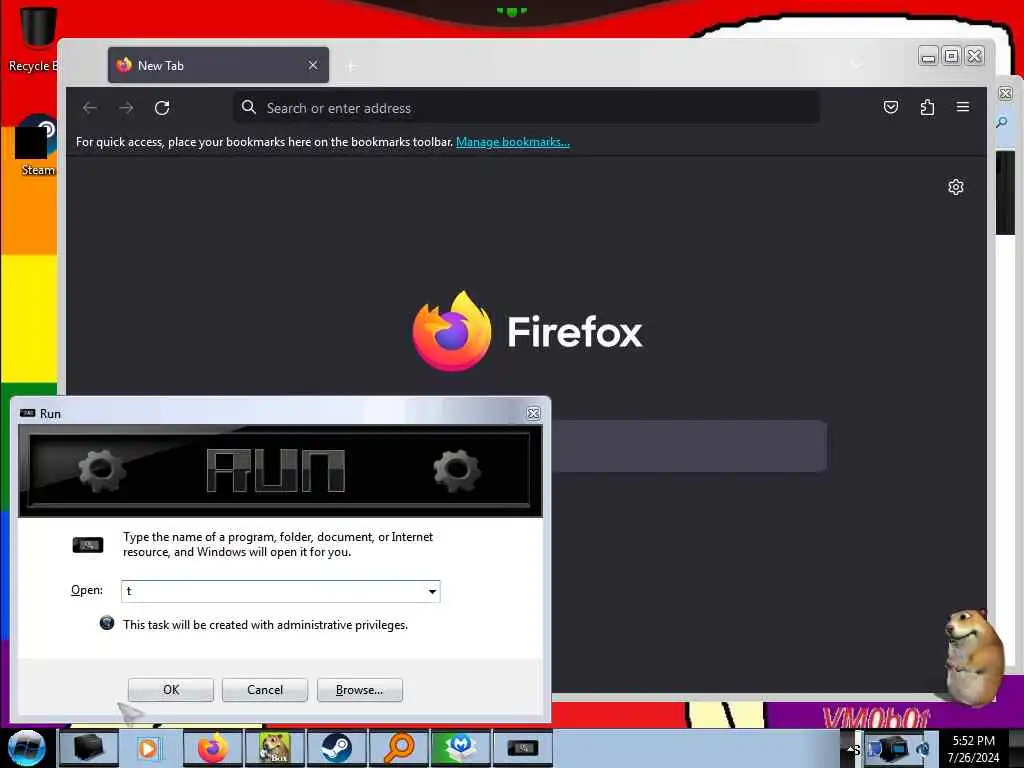Image resolution: width=1024 pixels, height=768 pixels.
Task: Cancel the Run dialog
Action: pos(265,690)
